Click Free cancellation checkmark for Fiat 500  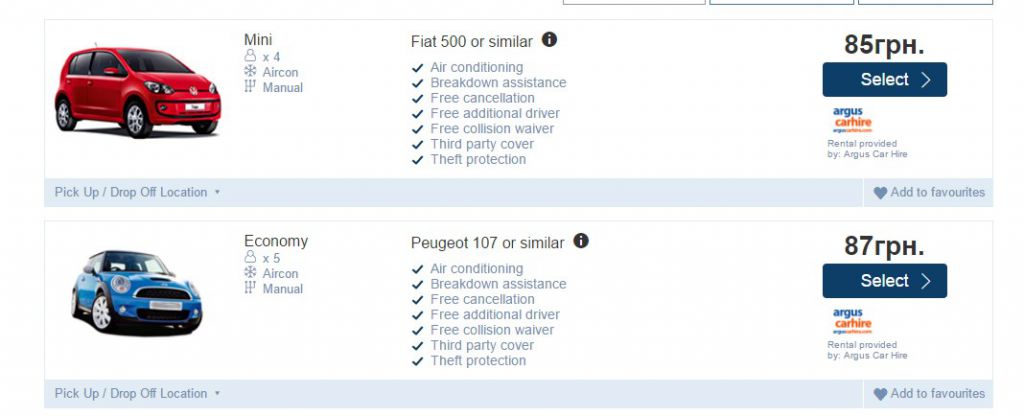418,98
